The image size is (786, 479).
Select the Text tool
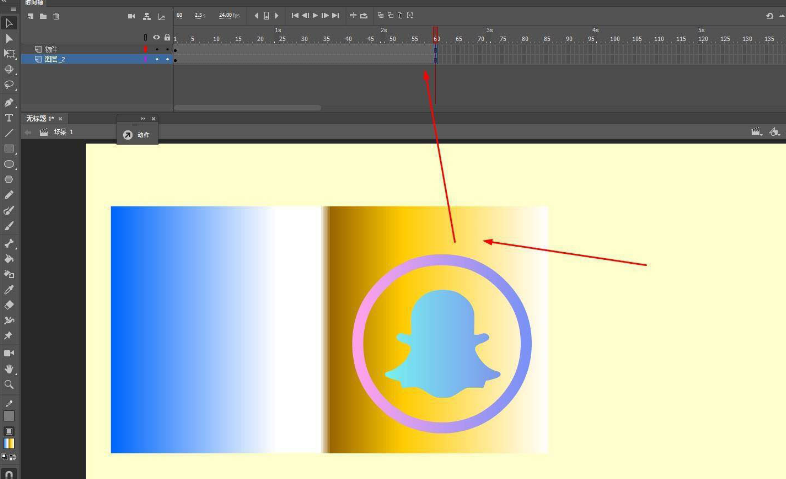coord(9,118)
